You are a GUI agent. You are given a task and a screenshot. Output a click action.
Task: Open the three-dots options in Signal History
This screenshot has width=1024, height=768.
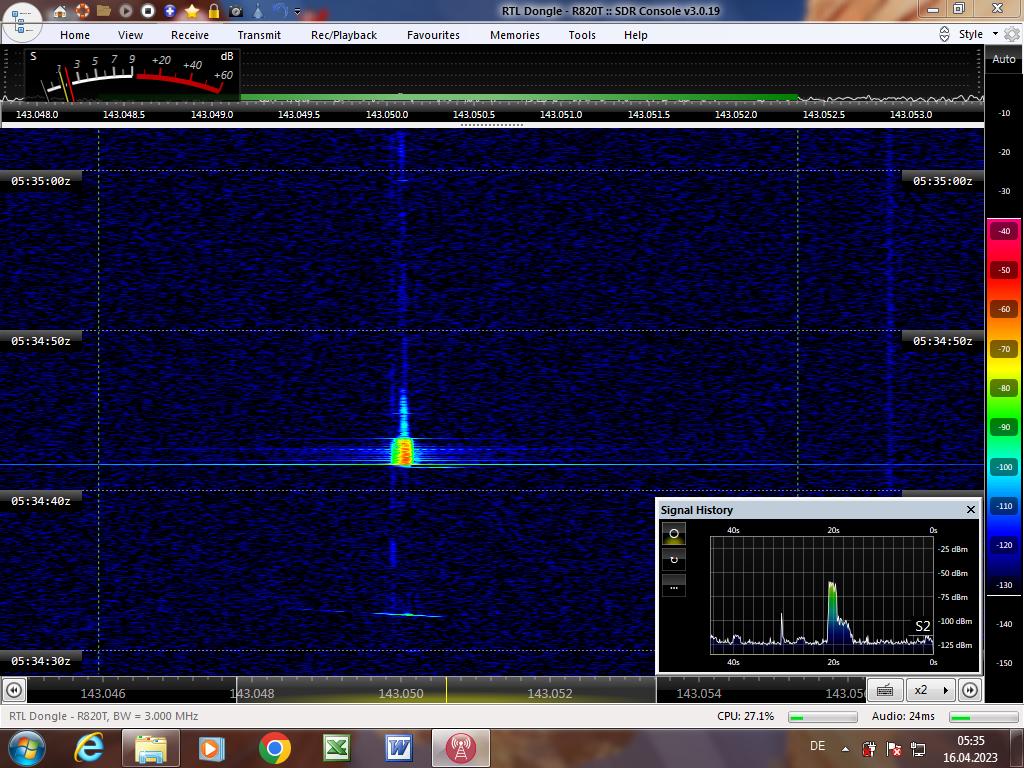[x=674, y=586]
